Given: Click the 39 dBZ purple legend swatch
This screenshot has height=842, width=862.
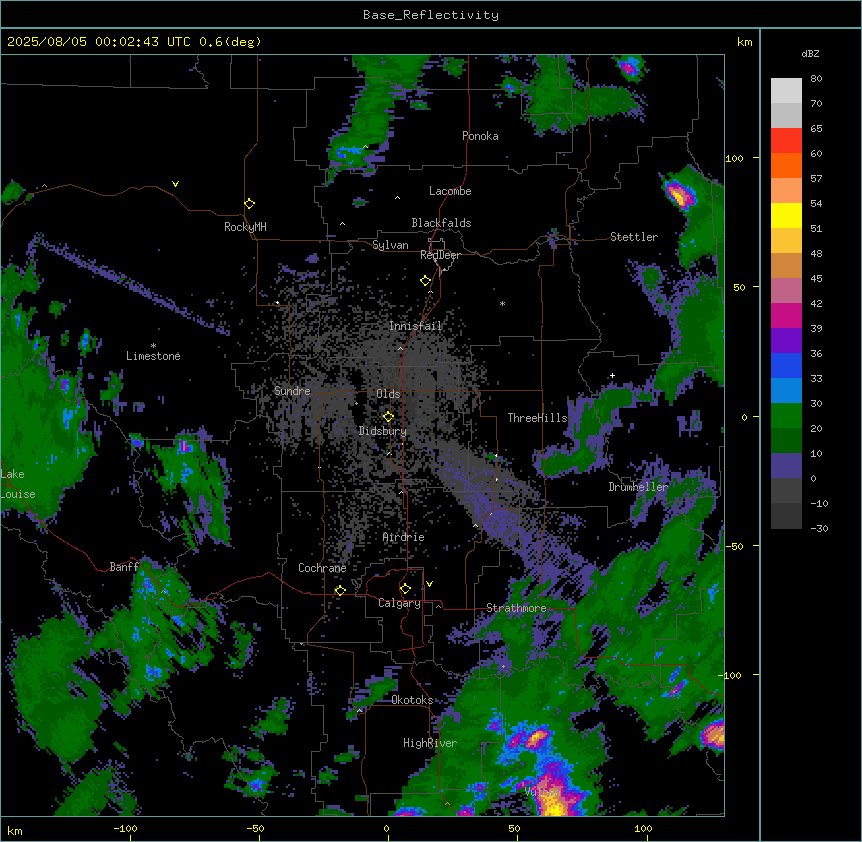Looking at the screenshot, I should click(x=786, y=340).
